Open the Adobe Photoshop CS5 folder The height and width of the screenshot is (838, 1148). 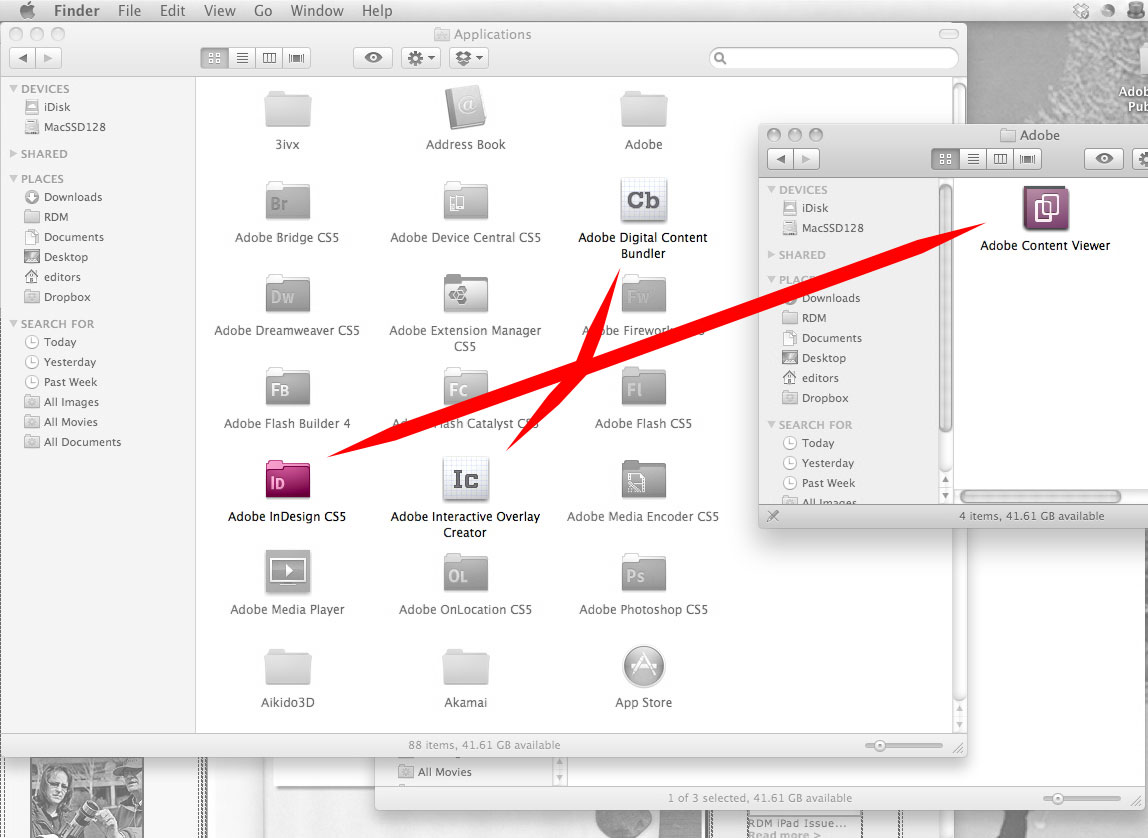pos(644,573)
